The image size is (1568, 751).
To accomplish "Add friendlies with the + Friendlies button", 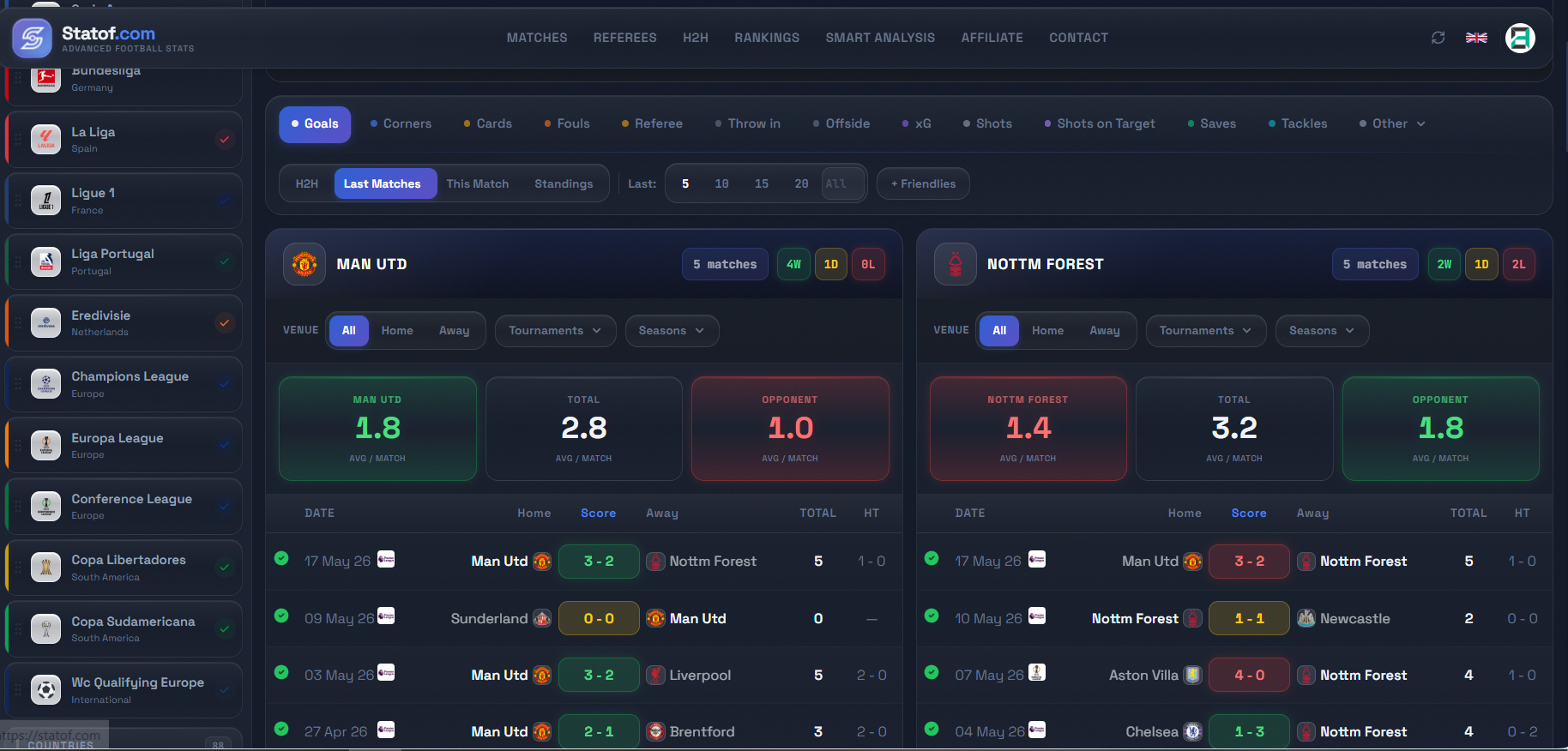I will tap(923, 183).
